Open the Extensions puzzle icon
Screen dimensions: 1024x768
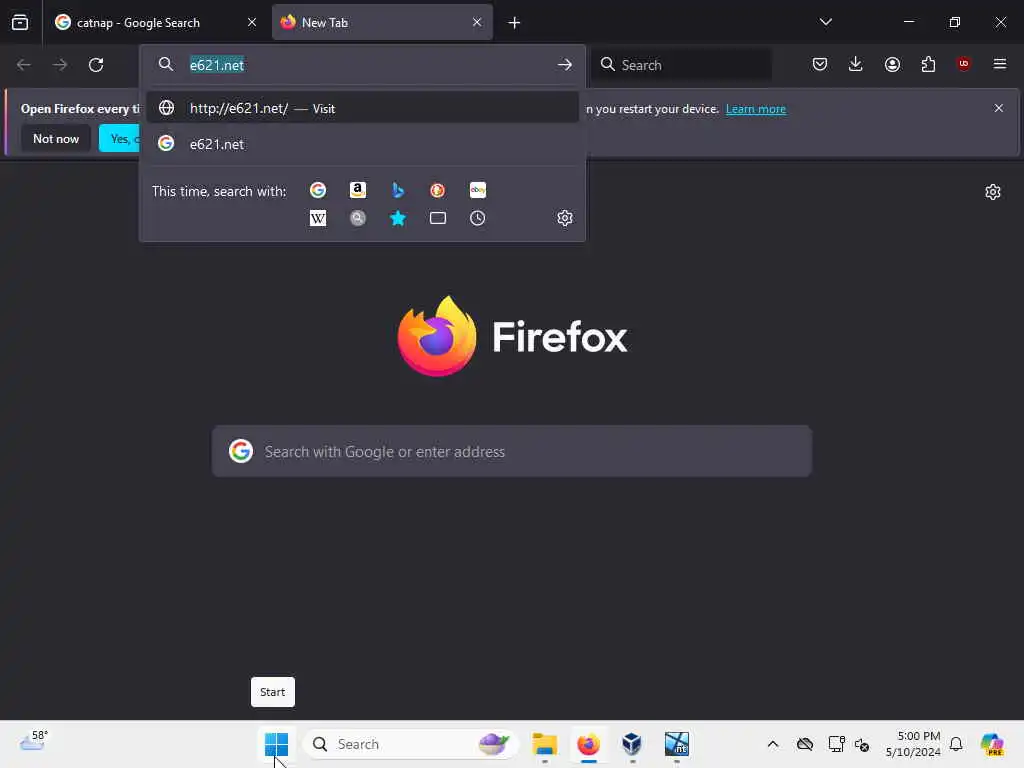[x=928, y=64]
